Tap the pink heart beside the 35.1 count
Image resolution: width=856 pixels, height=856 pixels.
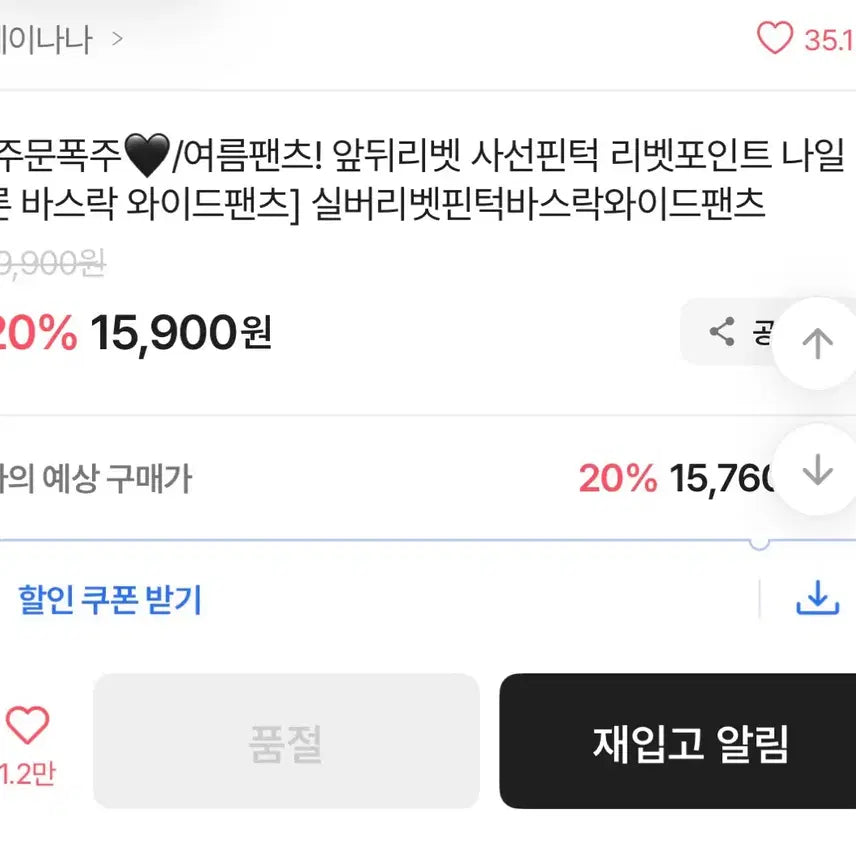(x=774, y=39)
